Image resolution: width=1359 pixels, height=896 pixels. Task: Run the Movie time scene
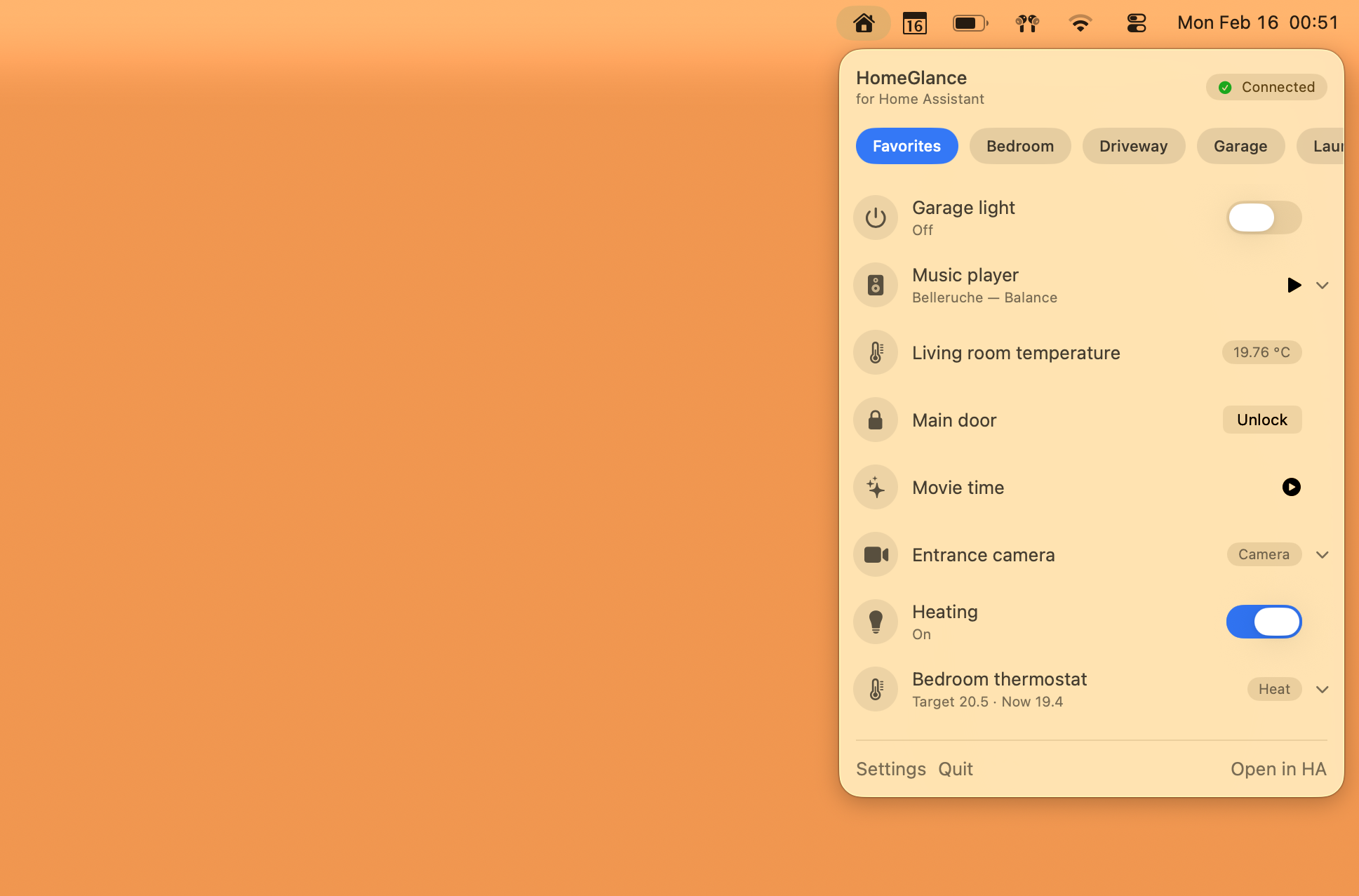click(x=1291, y=487)
